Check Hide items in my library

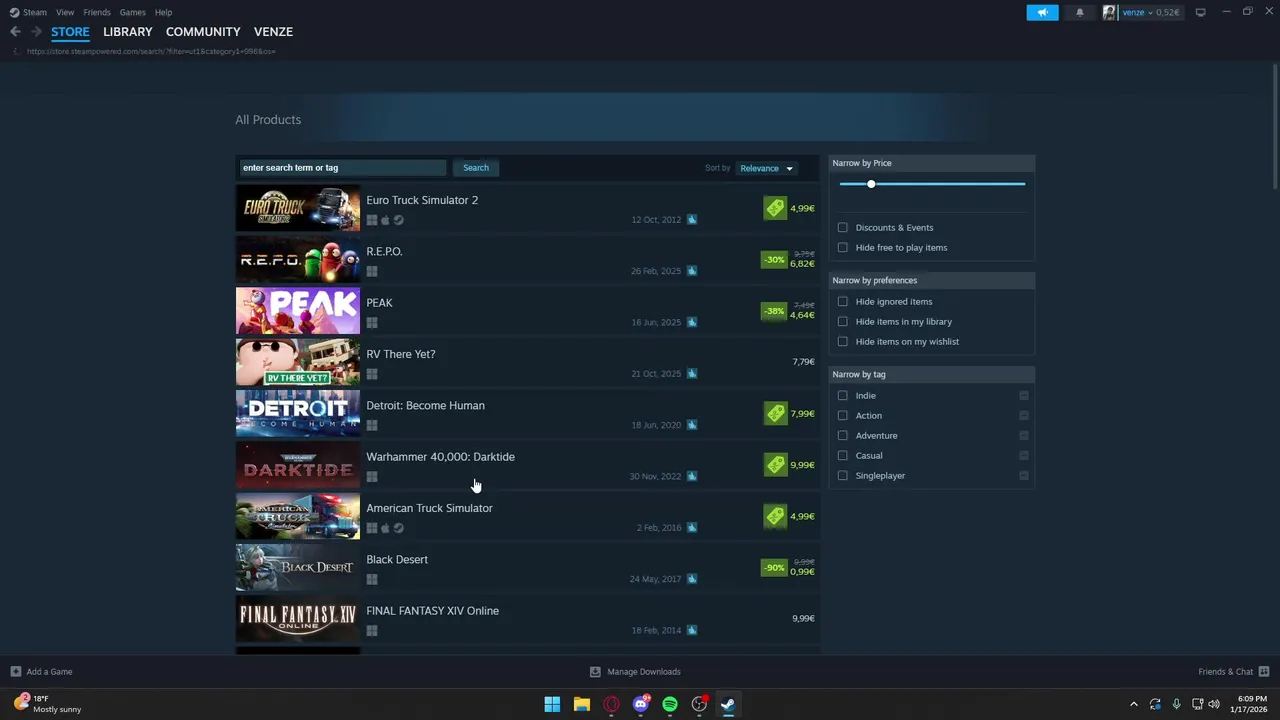[x=843, y=322]
